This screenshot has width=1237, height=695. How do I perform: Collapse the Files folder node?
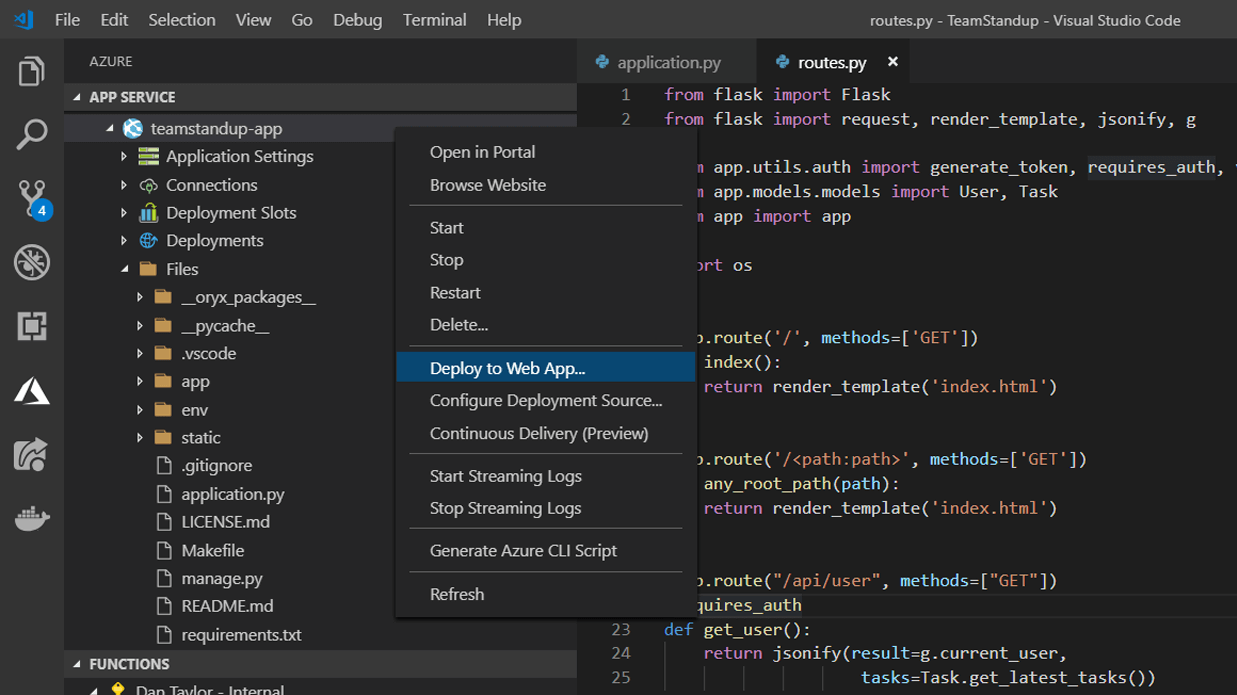tap(124, 269)
